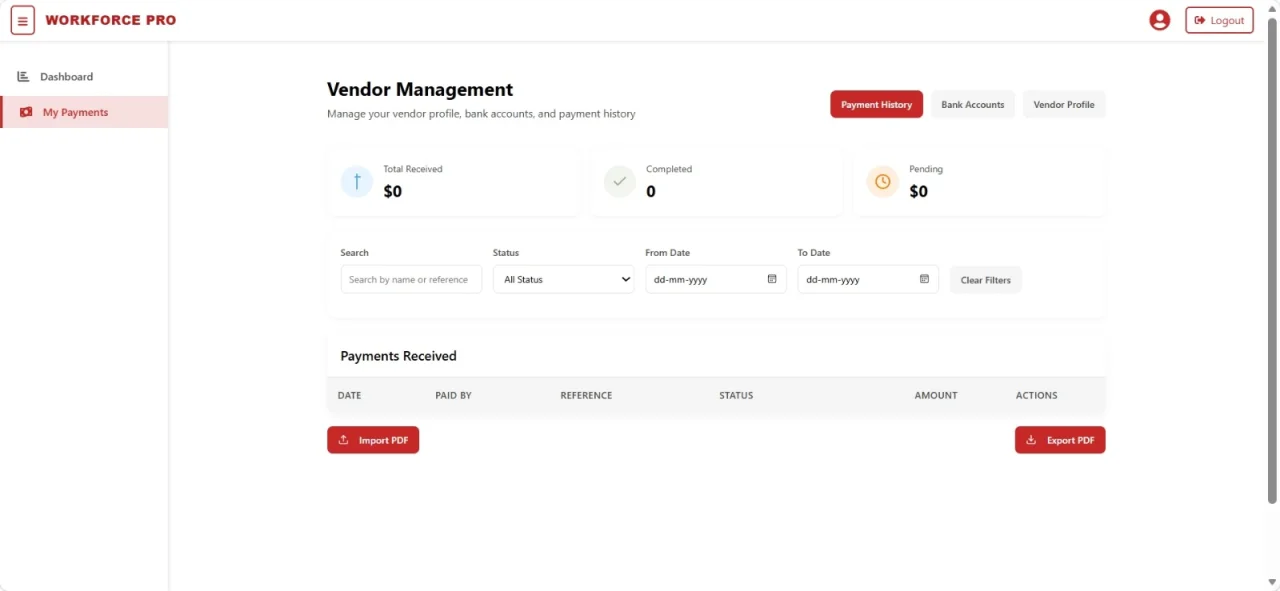Click the Pending $0 value

click(x=919, y=191)
